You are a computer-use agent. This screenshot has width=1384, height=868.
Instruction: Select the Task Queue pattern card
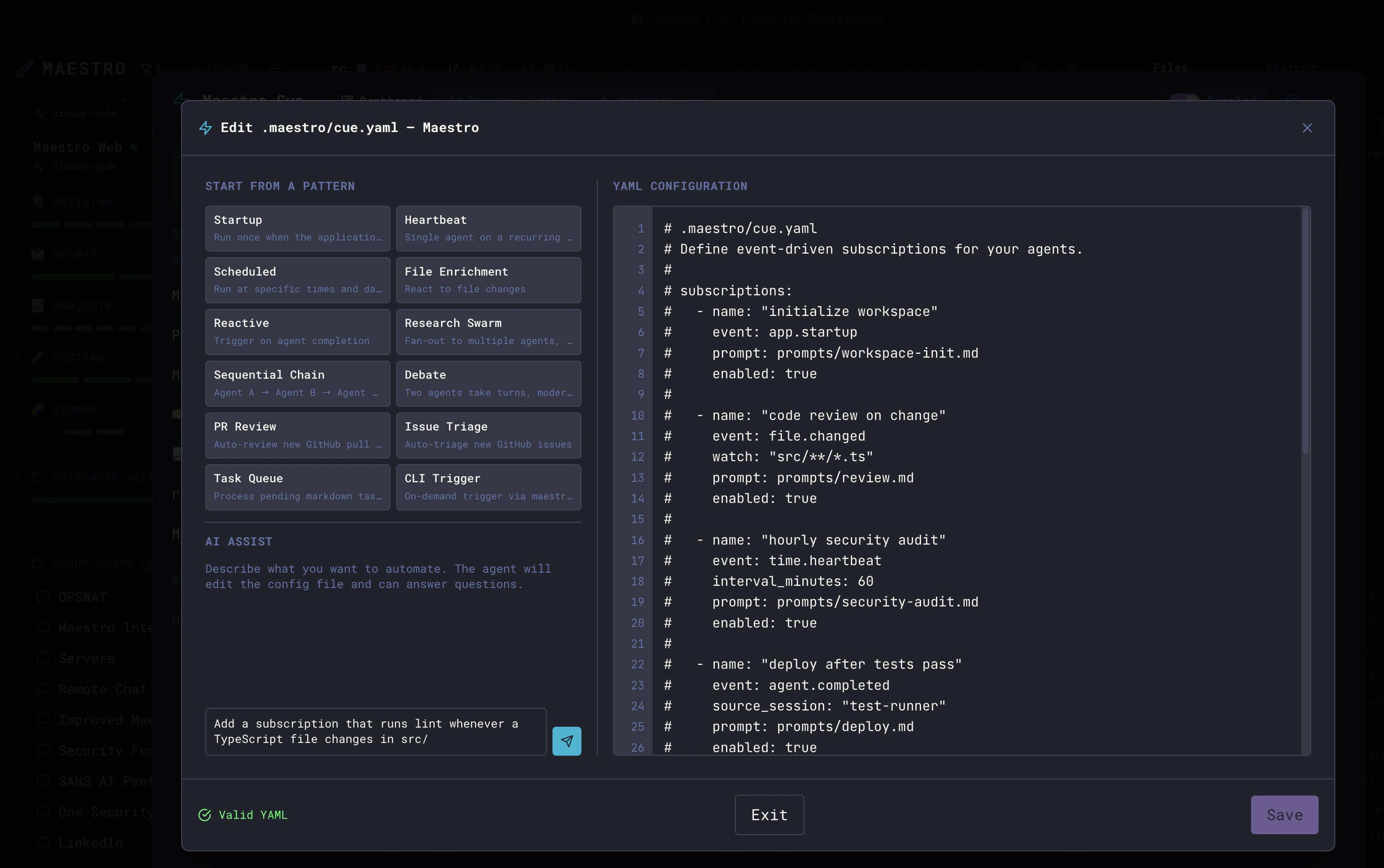298,487
